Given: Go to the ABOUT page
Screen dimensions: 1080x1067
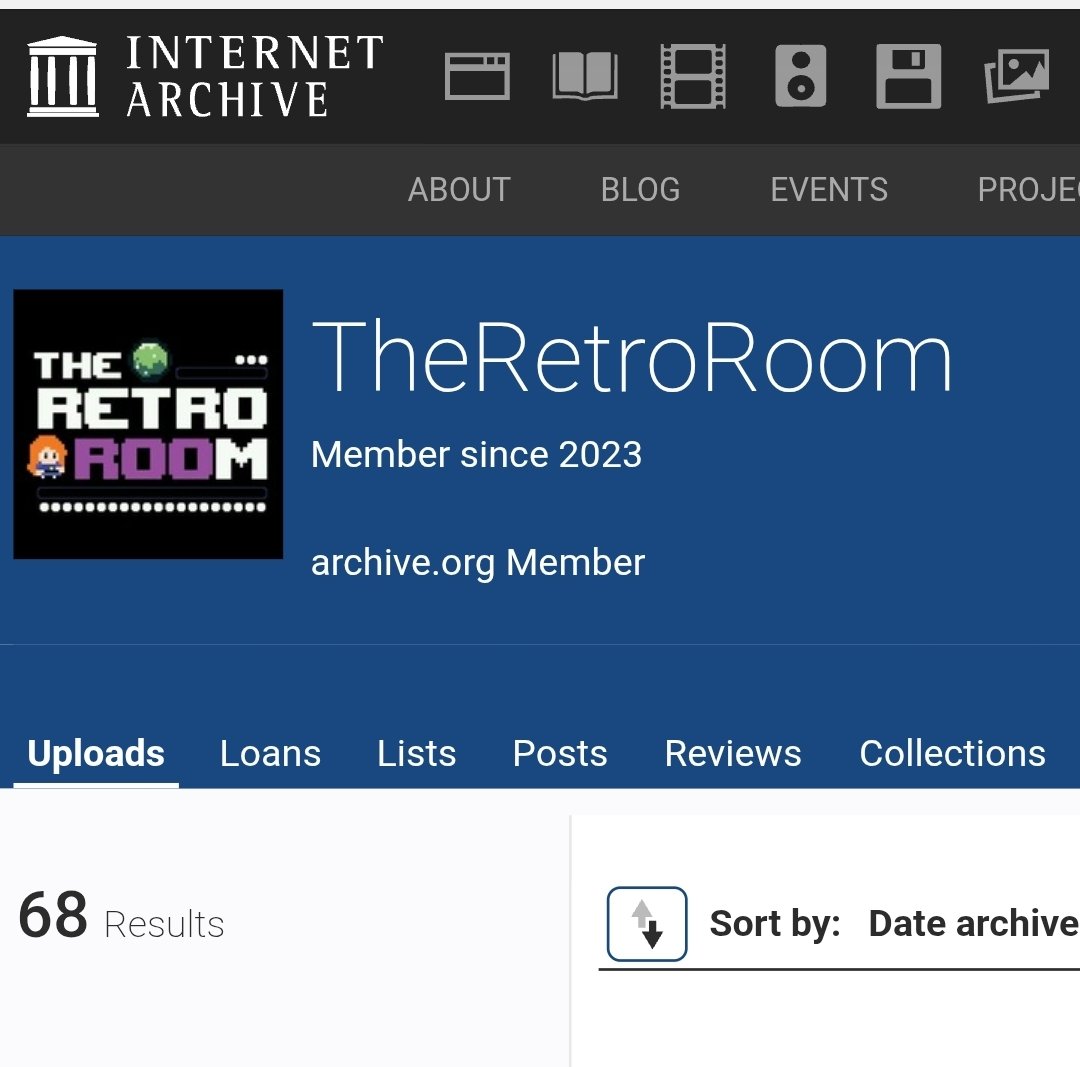Looking at the screenshot, I should click(x=459, y=189).
